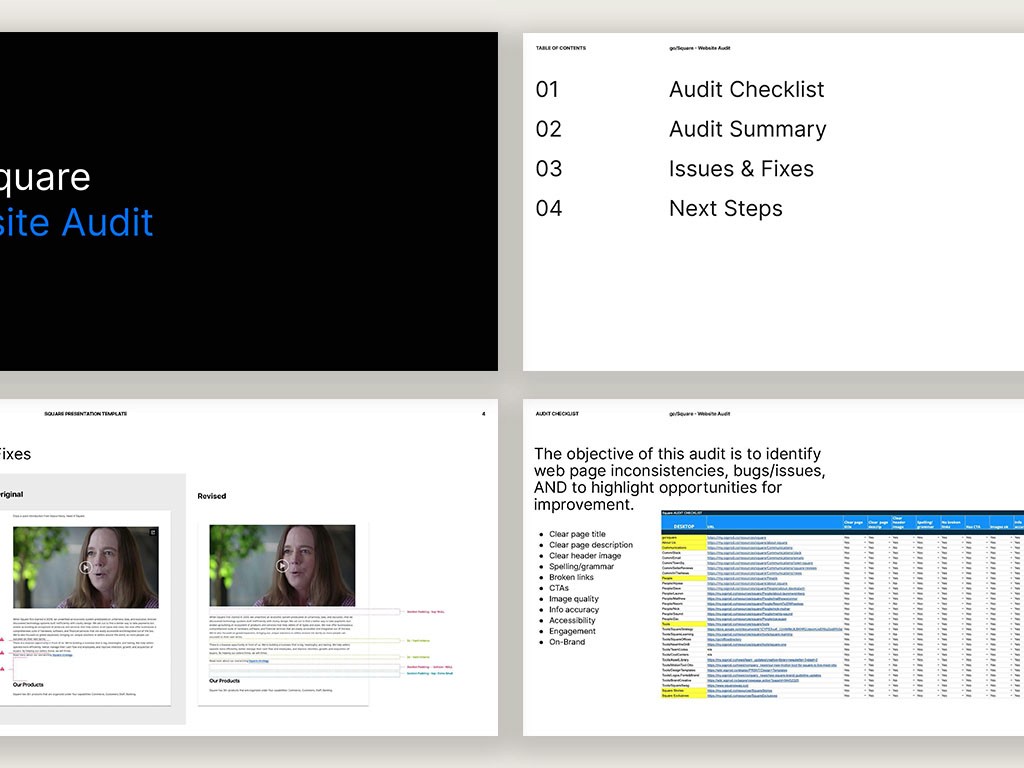This screenshot has height=768, width=1024.
Task: Select the black title slide with 'site Audit'
Action: (249, 201)
